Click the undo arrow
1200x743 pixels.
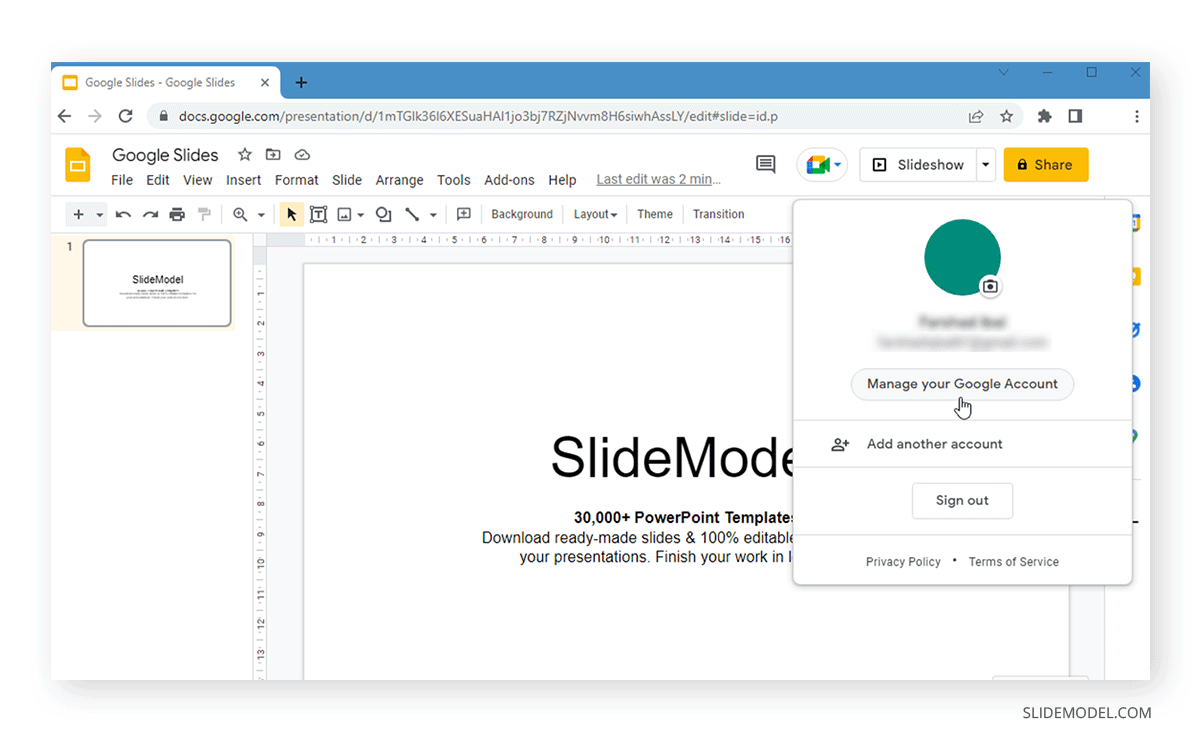coord(123,214)
